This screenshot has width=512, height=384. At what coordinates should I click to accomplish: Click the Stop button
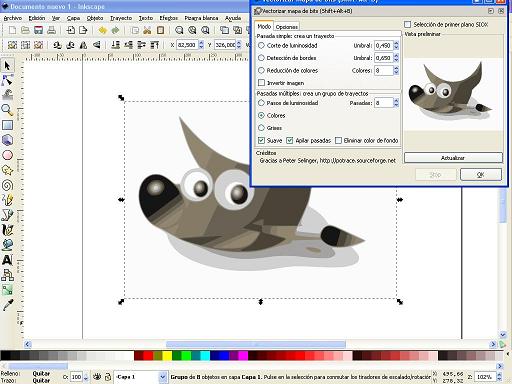435,174
